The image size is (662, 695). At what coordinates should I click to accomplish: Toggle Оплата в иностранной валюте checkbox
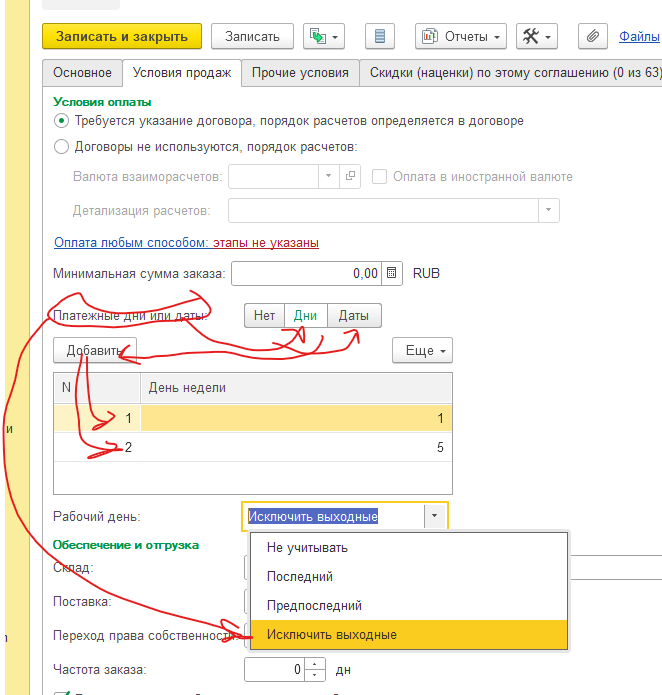380,176
